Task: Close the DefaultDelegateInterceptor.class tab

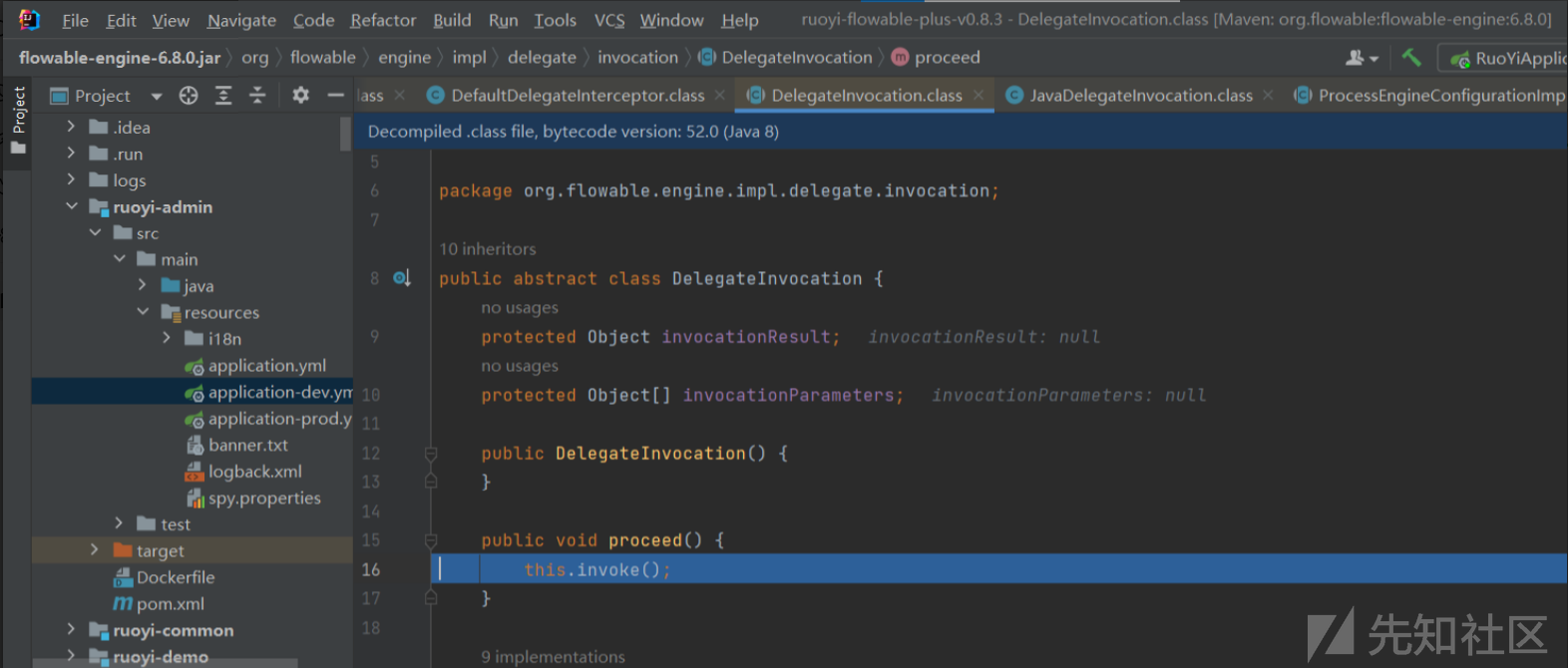Action: (x=721, y=96)
